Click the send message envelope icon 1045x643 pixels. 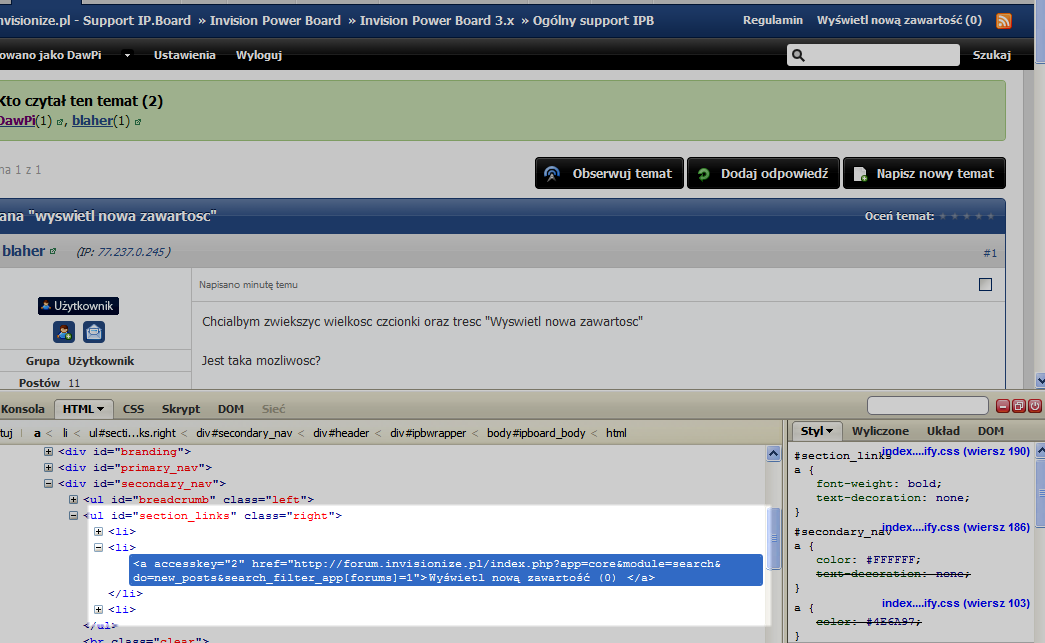tap(94, 332)
